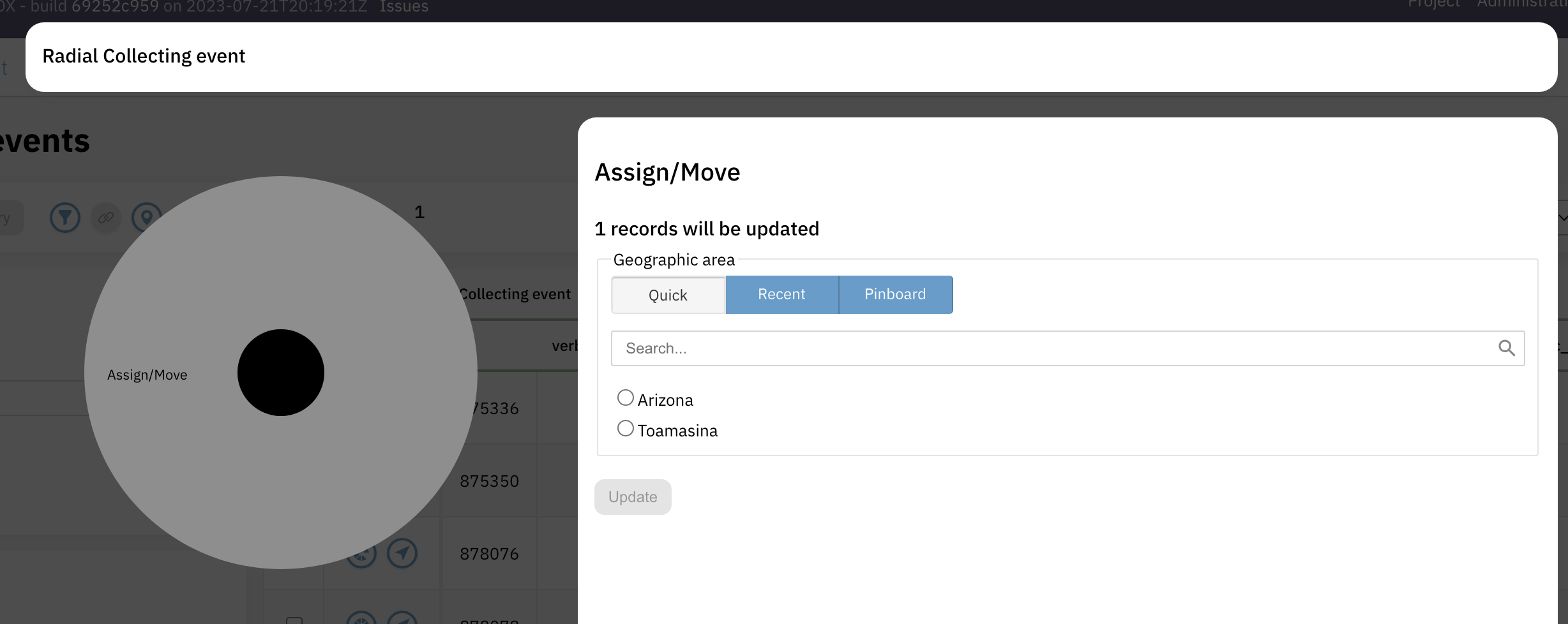This screenshot has height=624, width=1568.
Task: Select the Toamasina radio button
Action: (625, 427)
